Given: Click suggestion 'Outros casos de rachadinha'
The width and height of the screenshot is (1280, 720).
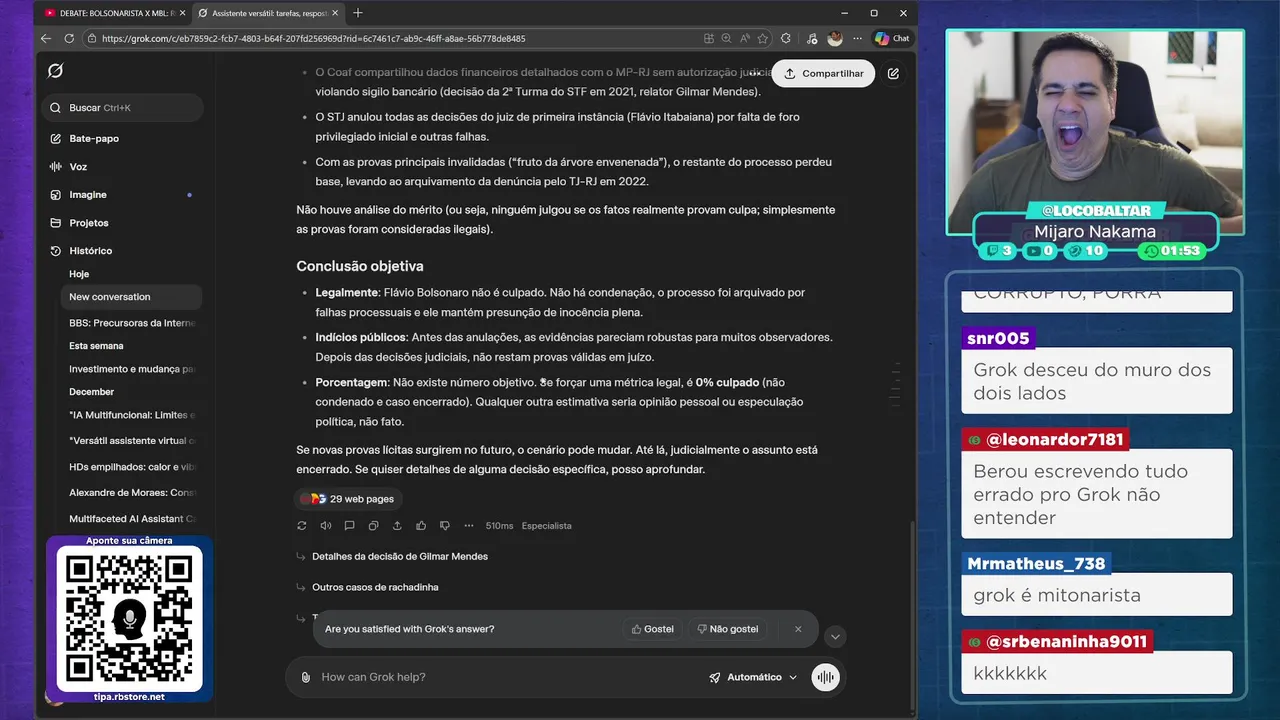Looking at the screenshot, I should (x=375, y=587).
